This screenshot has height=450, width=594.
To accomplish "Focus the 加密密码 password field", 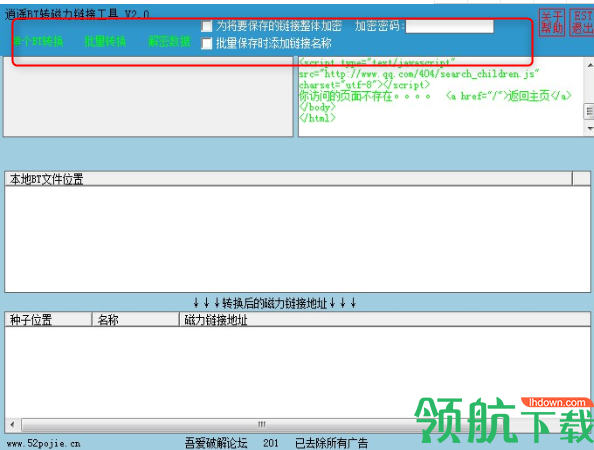I will (449, 27).
